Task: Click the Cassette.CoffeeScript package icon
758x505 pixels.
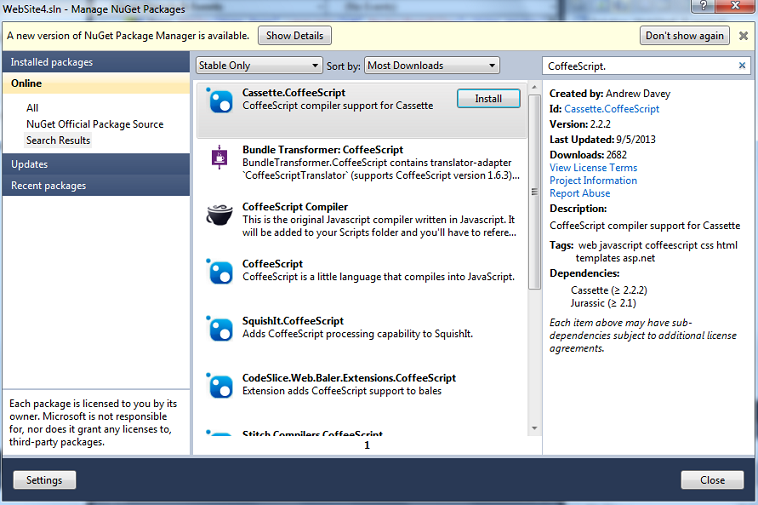Action: point(220,101)
